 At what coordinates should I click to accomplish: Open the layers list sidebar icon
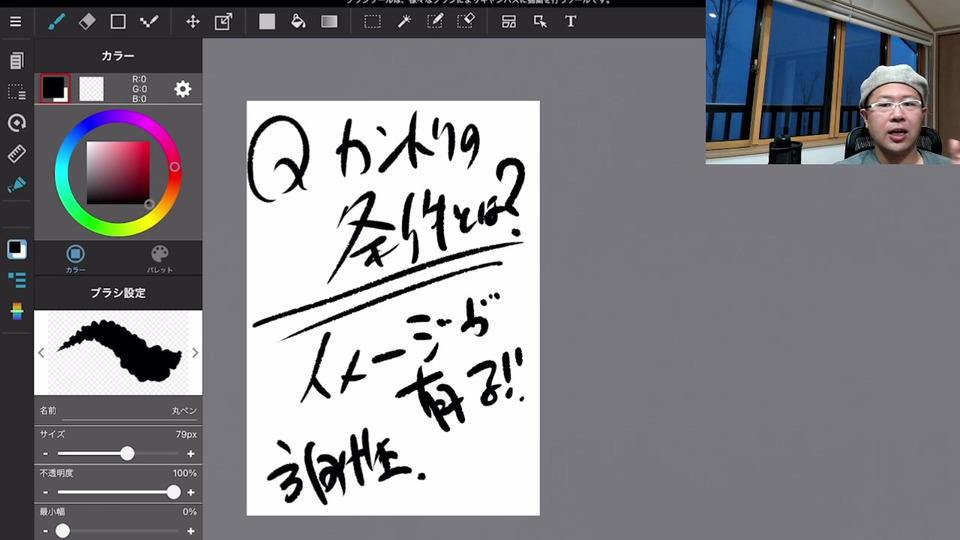tap(17, 280)
